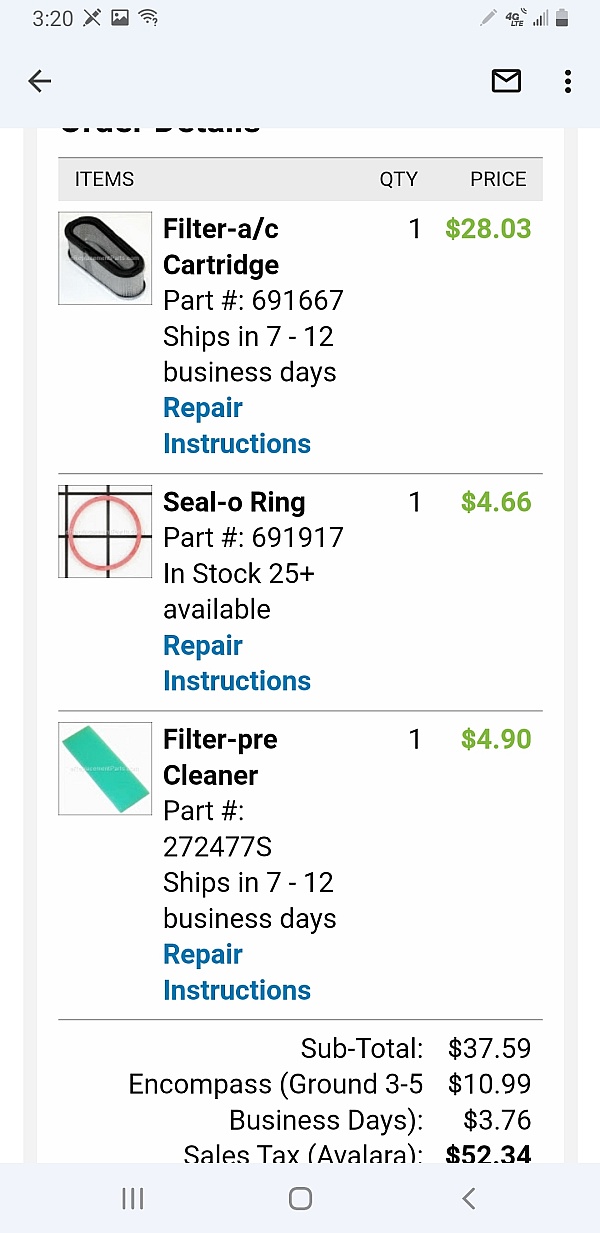
Task: Open Repair Instructions for Seal-o Ring
Action: tap(220, 663)
